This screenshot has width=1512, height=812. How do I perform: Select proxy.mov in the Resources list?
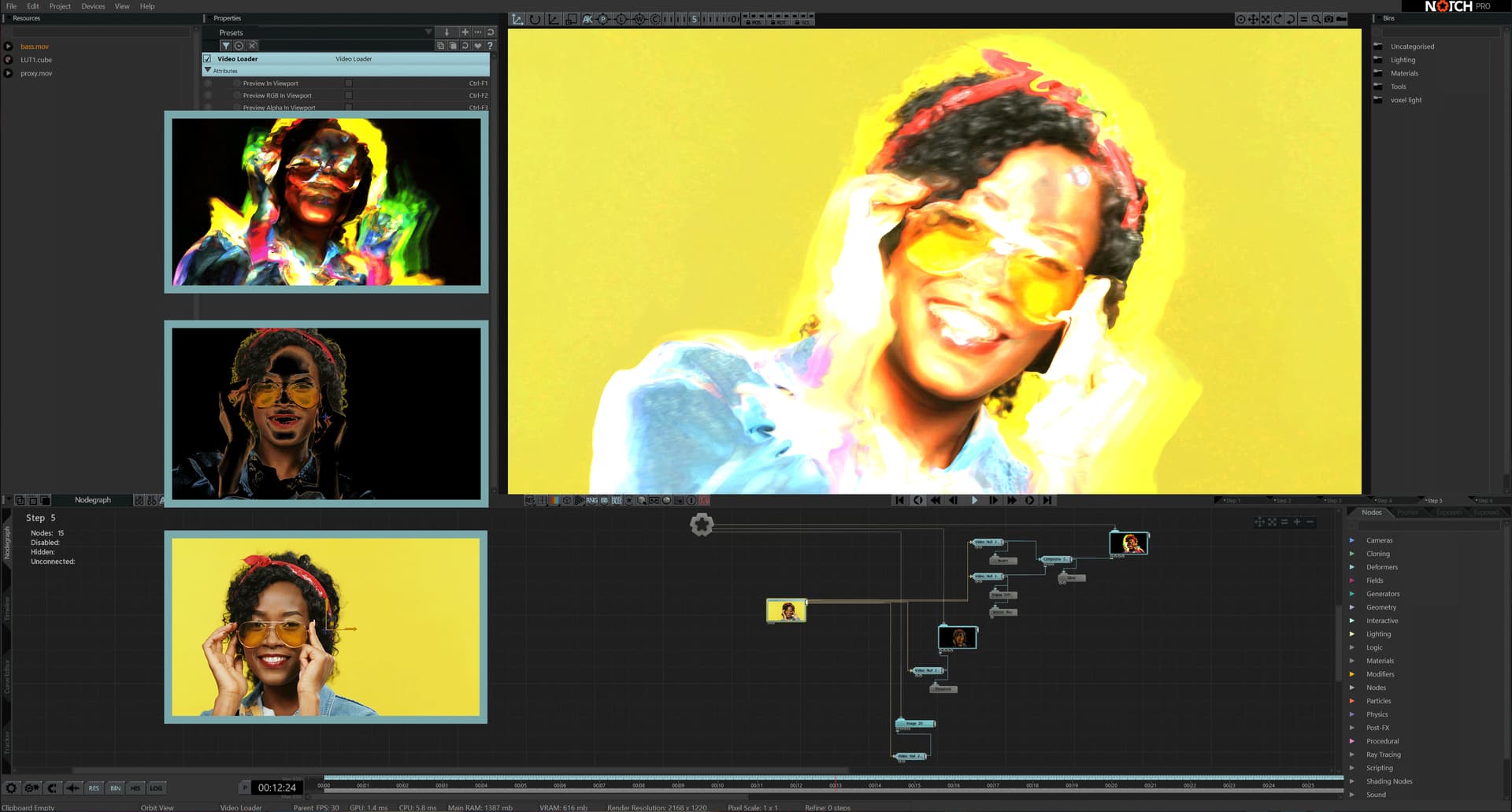pyautogui.click(x=36, y=73)
